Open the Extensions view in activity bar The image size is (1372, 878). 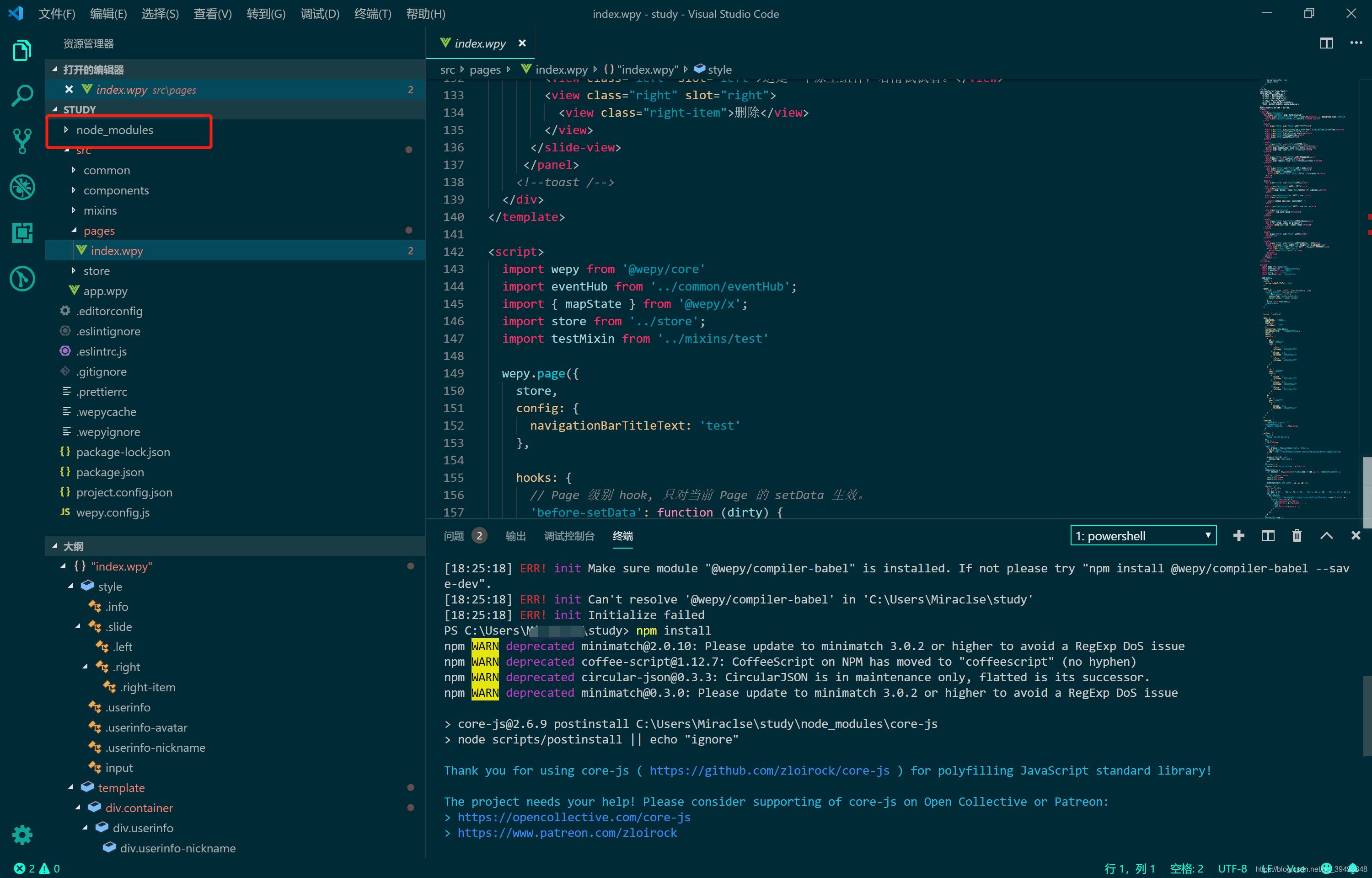click(21, 232)
